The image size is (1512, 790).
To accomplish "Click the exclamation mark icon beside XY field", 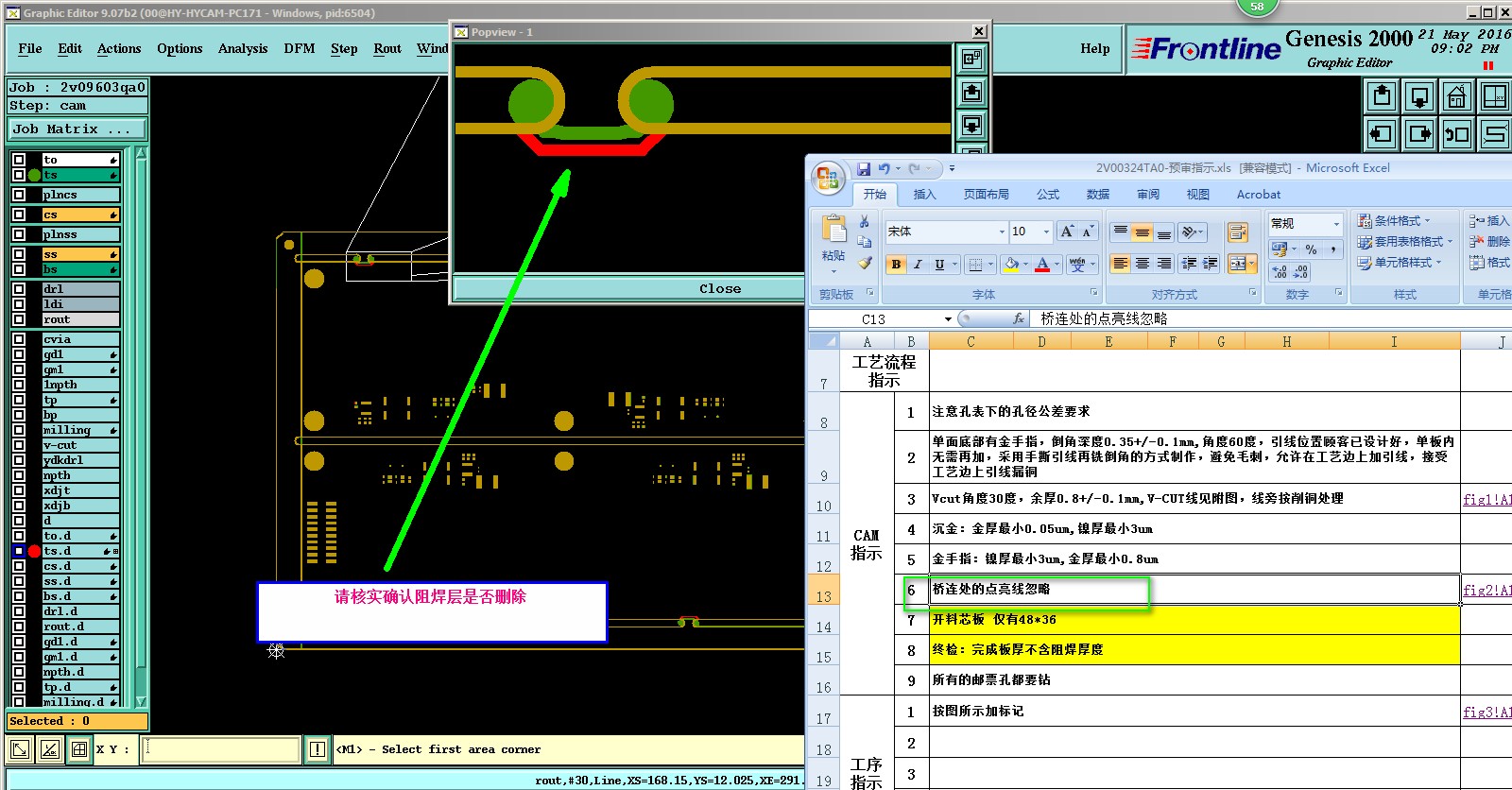I will 318,749.
